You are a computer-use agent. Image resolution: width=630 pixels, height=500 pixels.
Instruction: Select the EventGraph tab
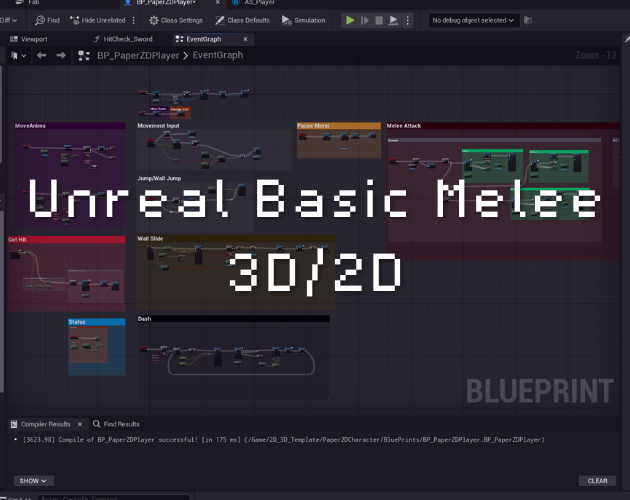[x=204, y=39]
